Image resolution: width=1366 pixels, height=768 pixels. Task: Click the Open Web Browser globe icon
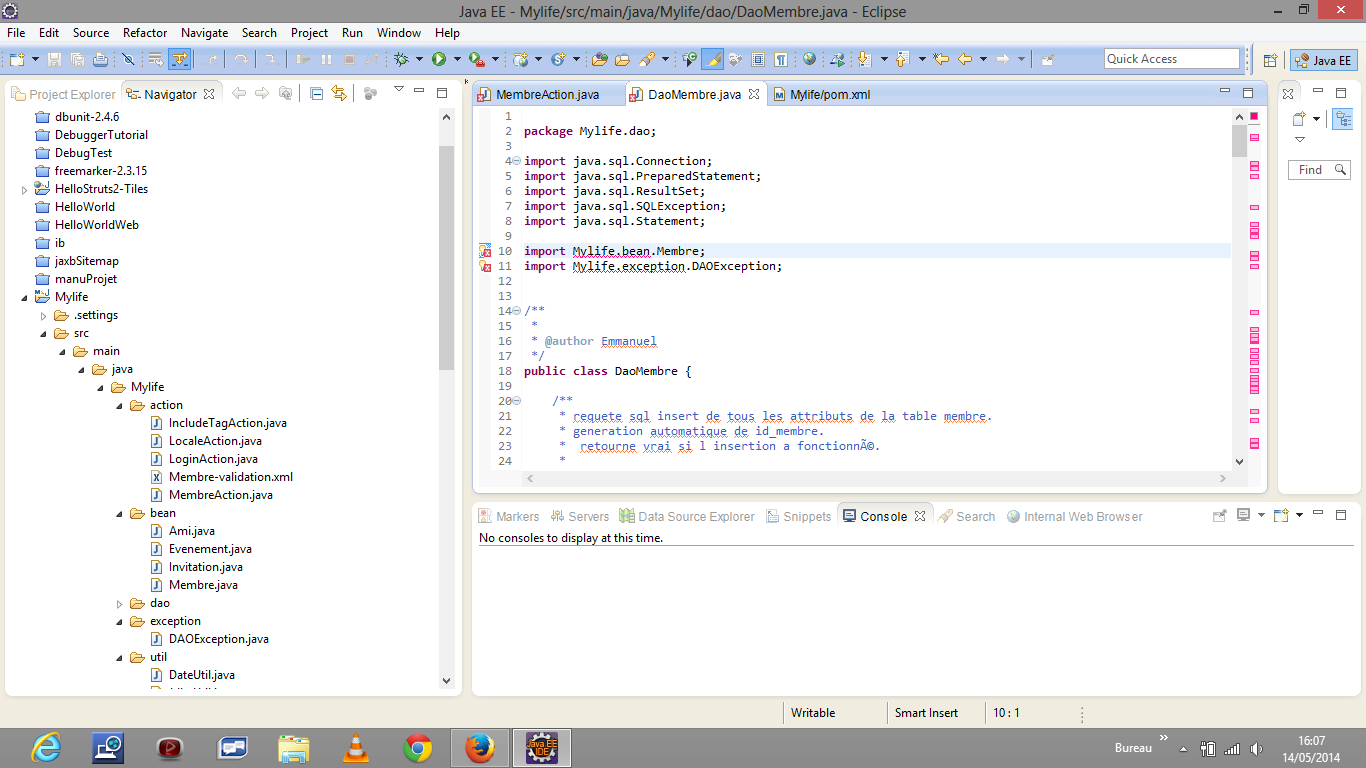point(809,60)
